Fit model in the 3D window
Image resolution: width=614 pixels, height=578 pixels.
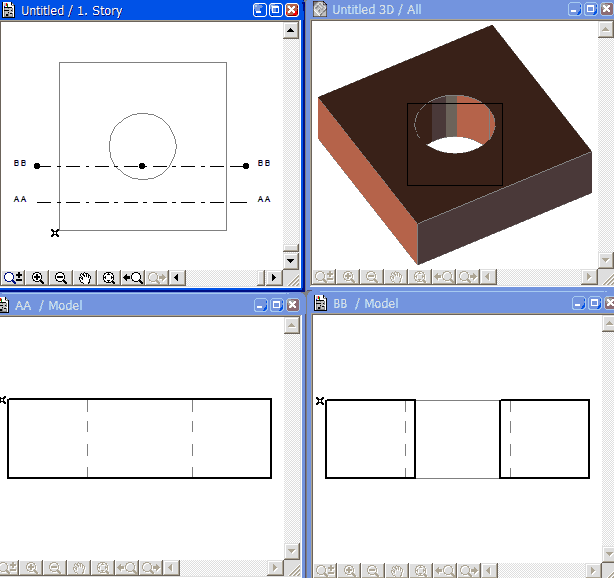(420, 277)
